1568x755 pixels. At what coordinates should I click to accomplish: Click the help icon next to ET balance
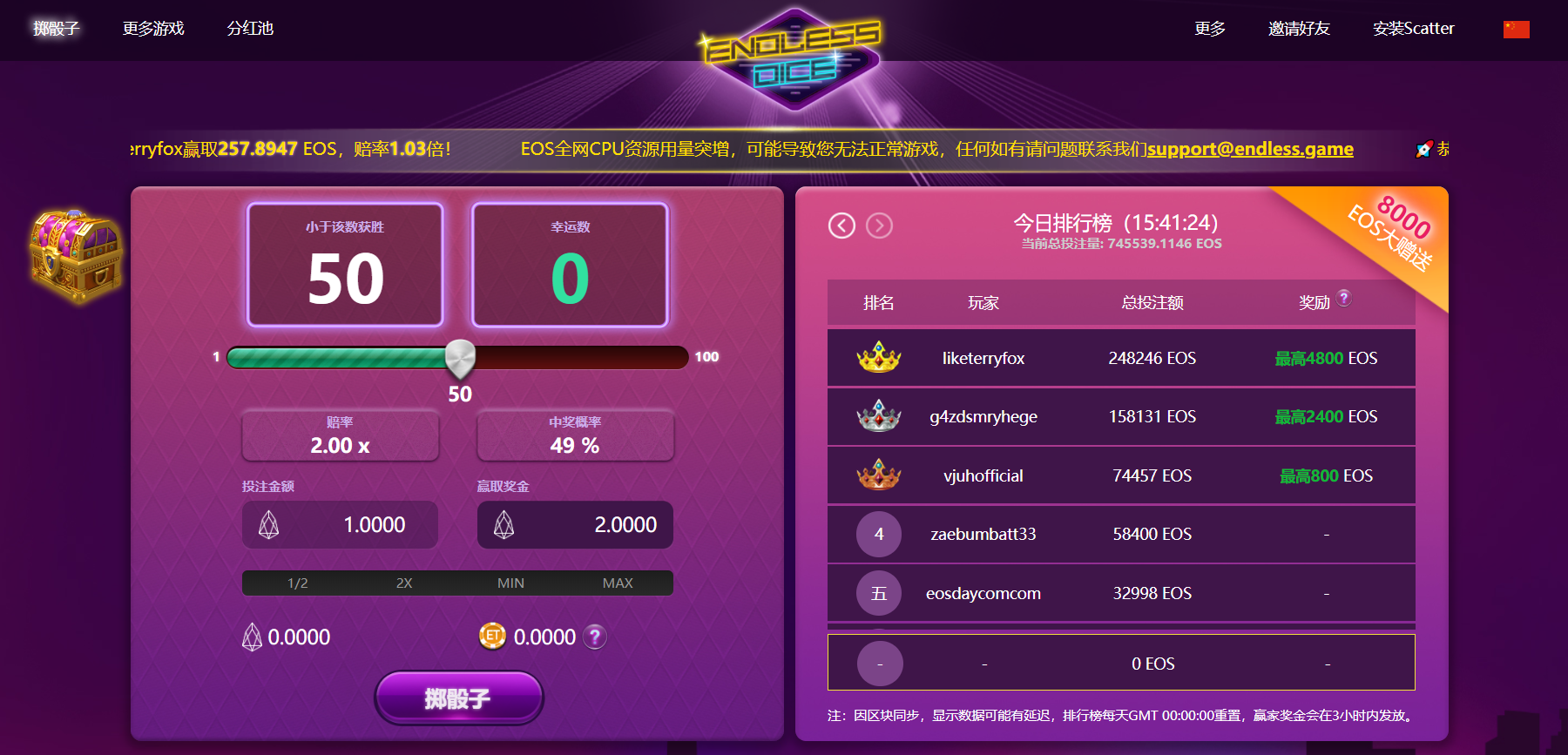(x=595, y=637)
